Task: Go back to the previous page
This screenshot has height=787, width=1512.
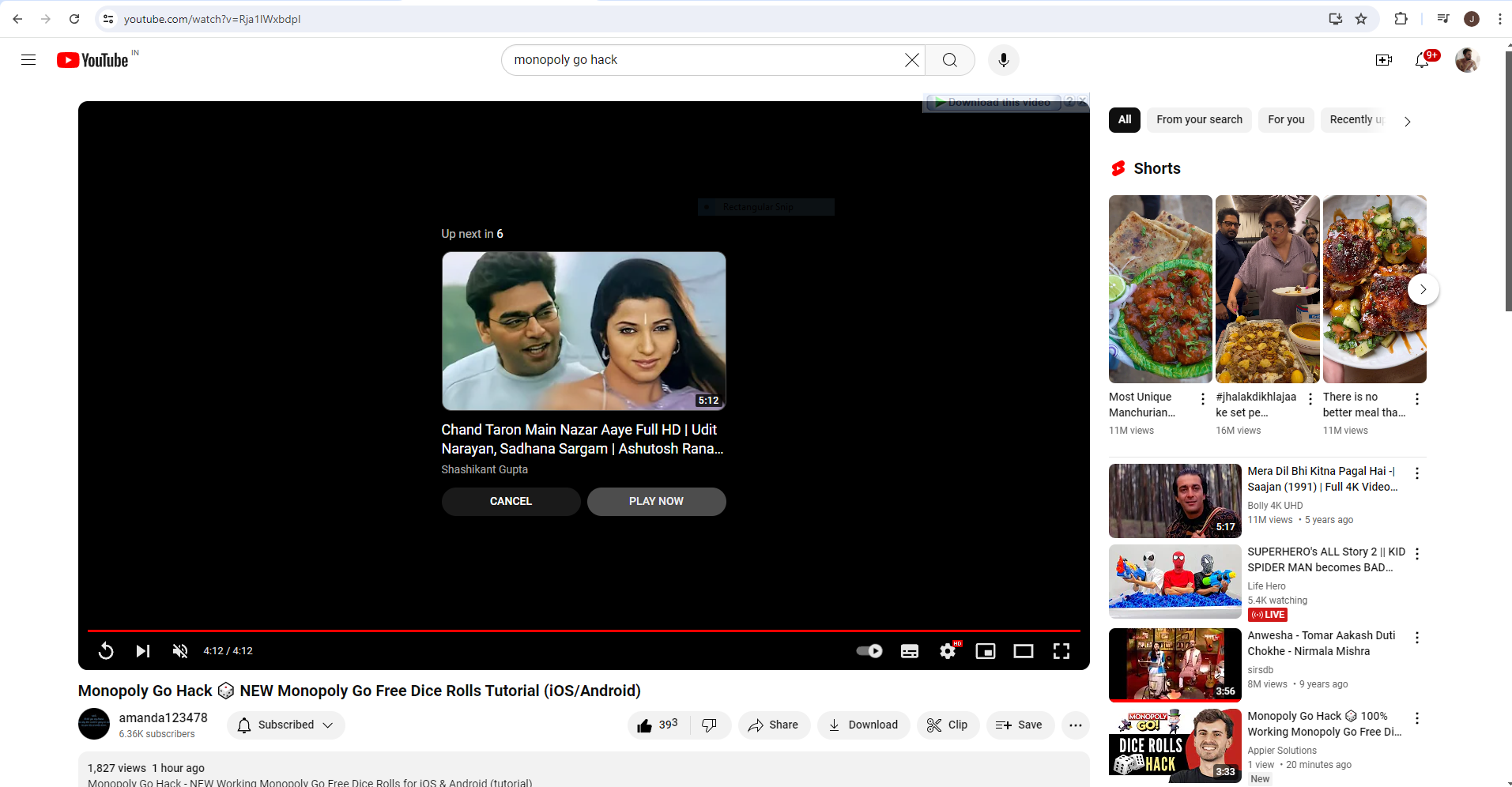Action: [17, 19]
